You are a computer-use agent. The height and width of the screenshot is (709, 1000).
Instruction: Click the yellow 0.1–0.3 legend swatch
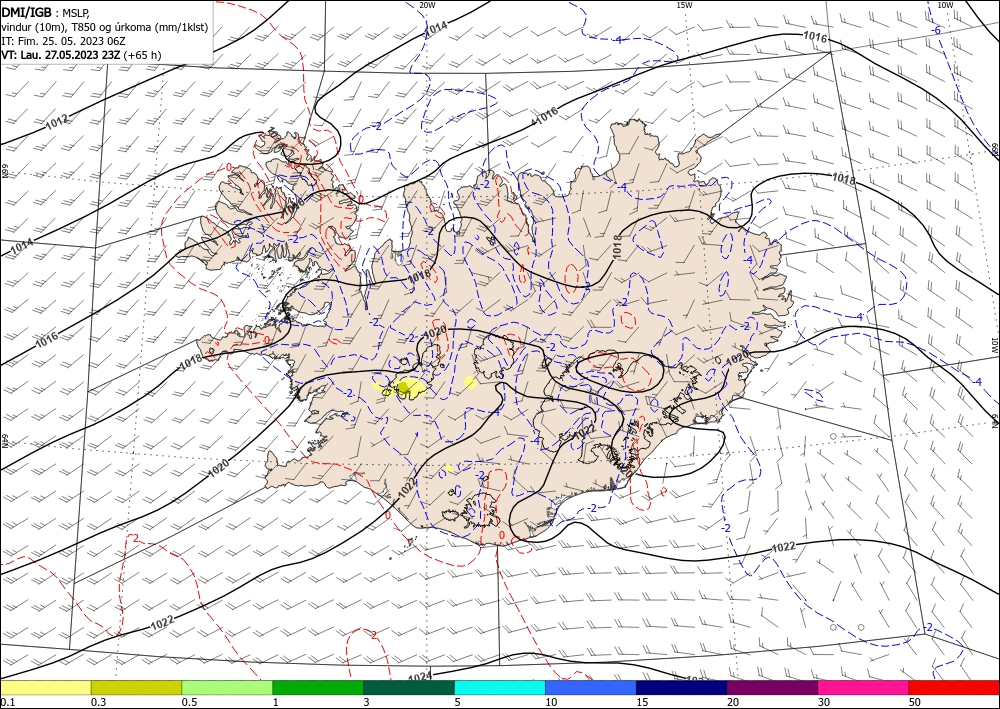(45, 687)
